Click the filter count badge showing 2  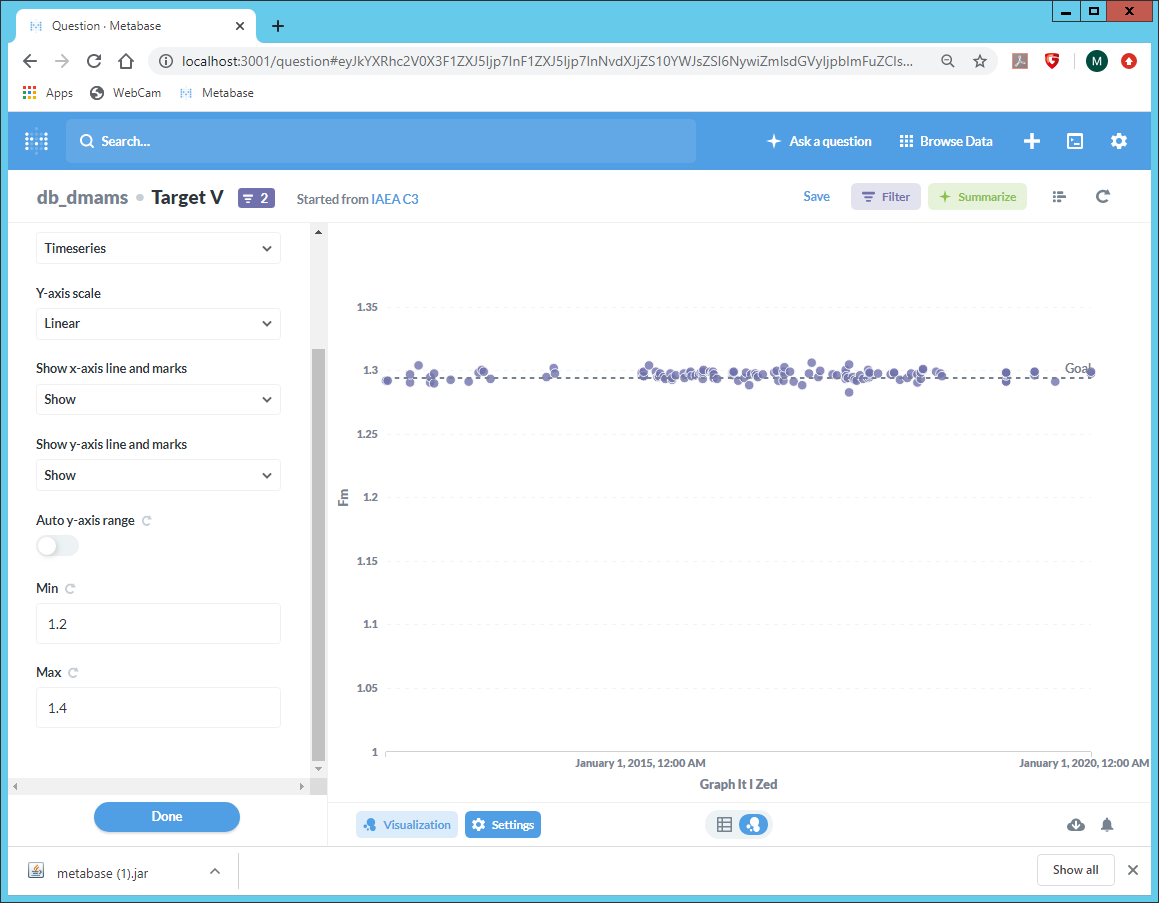pos(256,198)
